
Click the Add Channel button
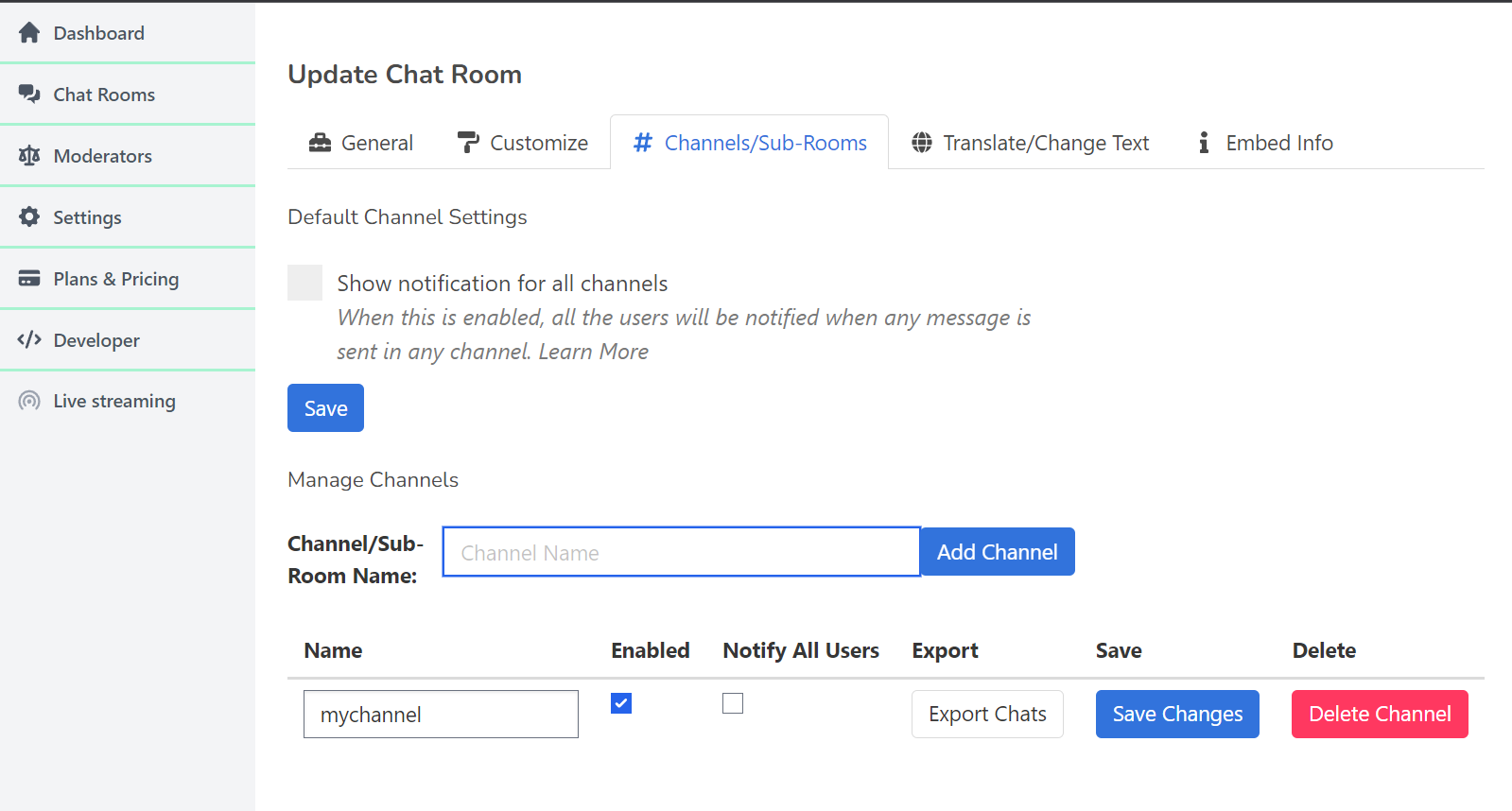point(998,552)
